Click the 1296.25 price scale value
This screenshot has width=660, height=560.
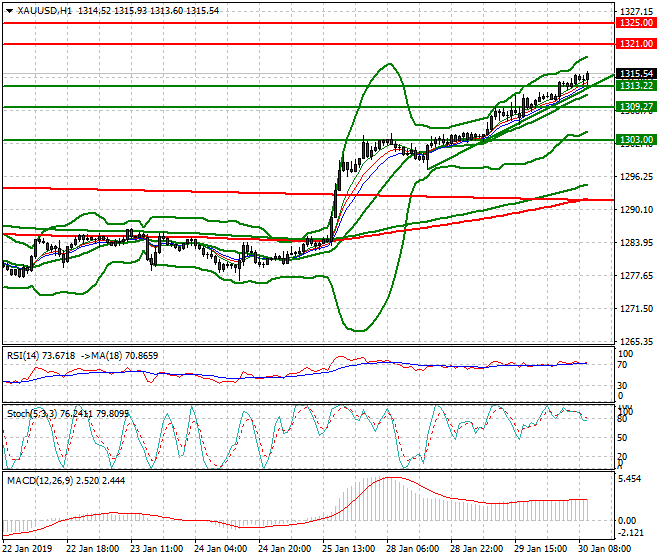636,177
